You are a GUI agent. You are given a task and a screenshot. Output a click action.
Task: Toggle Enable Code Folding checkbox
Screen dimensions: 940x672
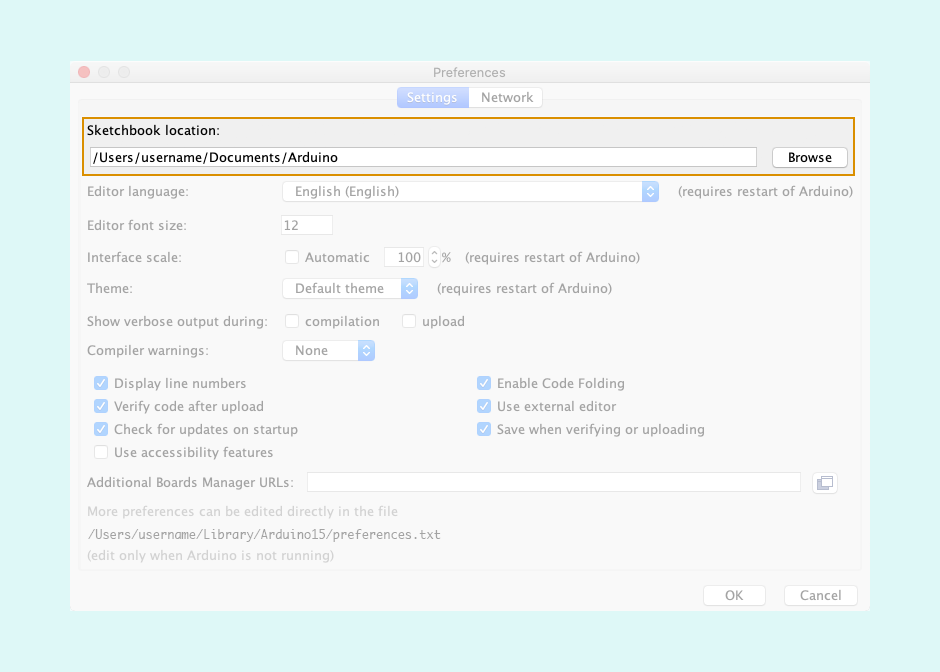pos(484,383)
